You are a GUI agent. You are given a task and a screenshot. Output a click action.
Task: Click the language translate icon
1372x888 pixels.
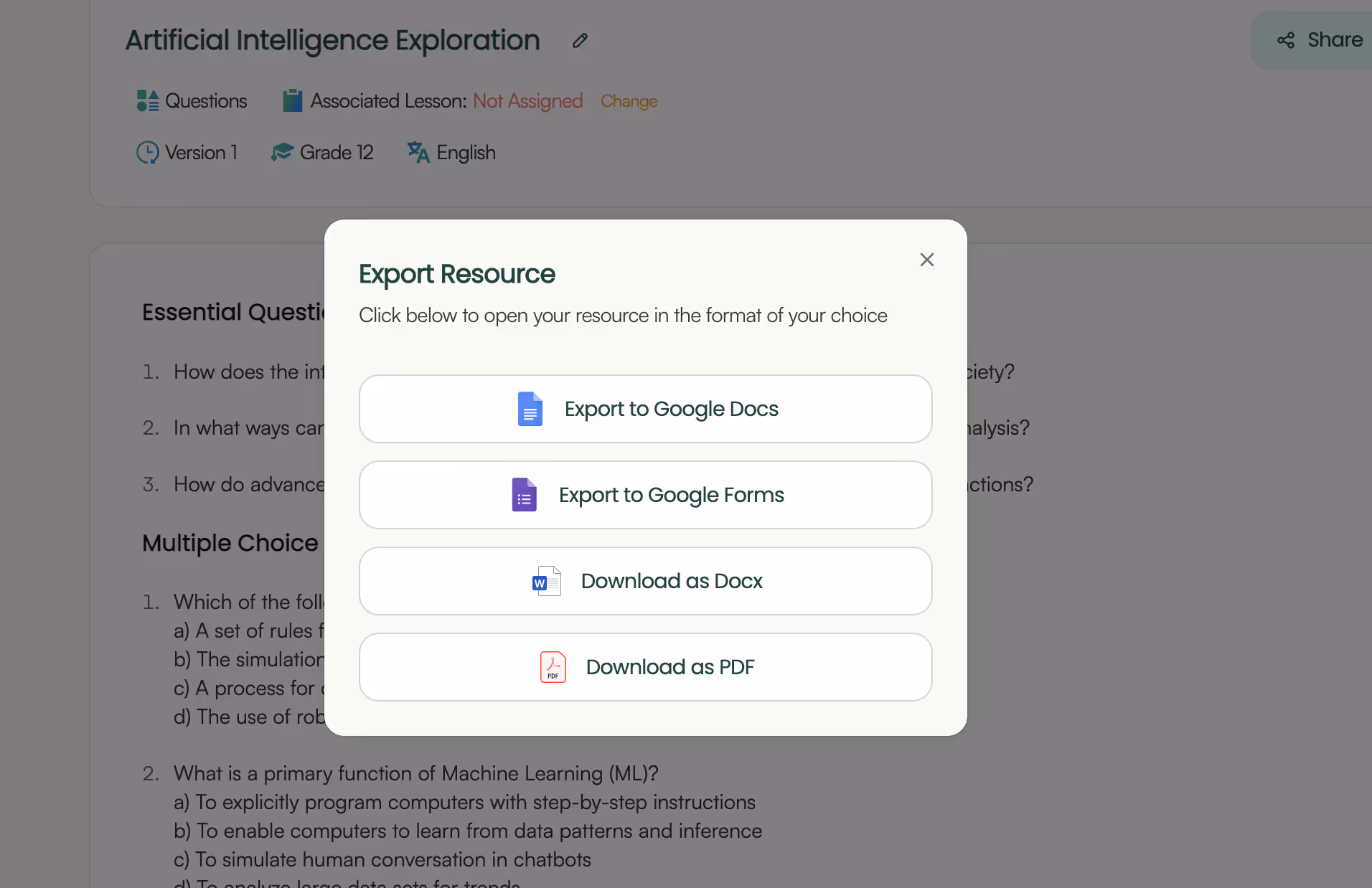[418, 152]
